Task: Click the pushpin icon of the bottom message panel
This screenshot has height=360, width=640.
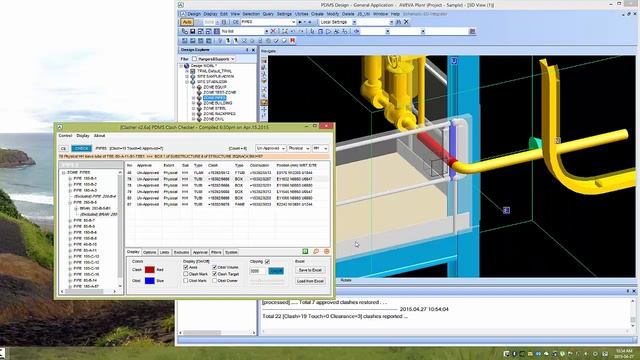Action: [628, 291]
